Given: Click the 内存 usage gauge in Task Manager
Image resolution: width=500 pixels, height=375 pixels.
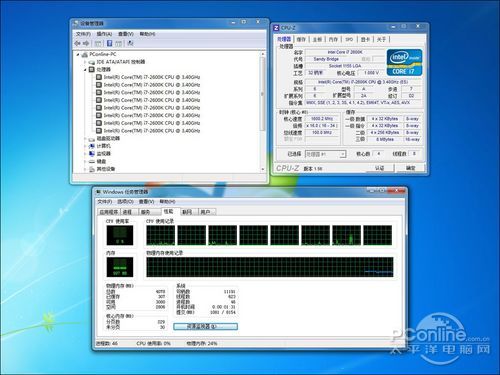Looking at the screenshot, I should (x=120, y=267).
